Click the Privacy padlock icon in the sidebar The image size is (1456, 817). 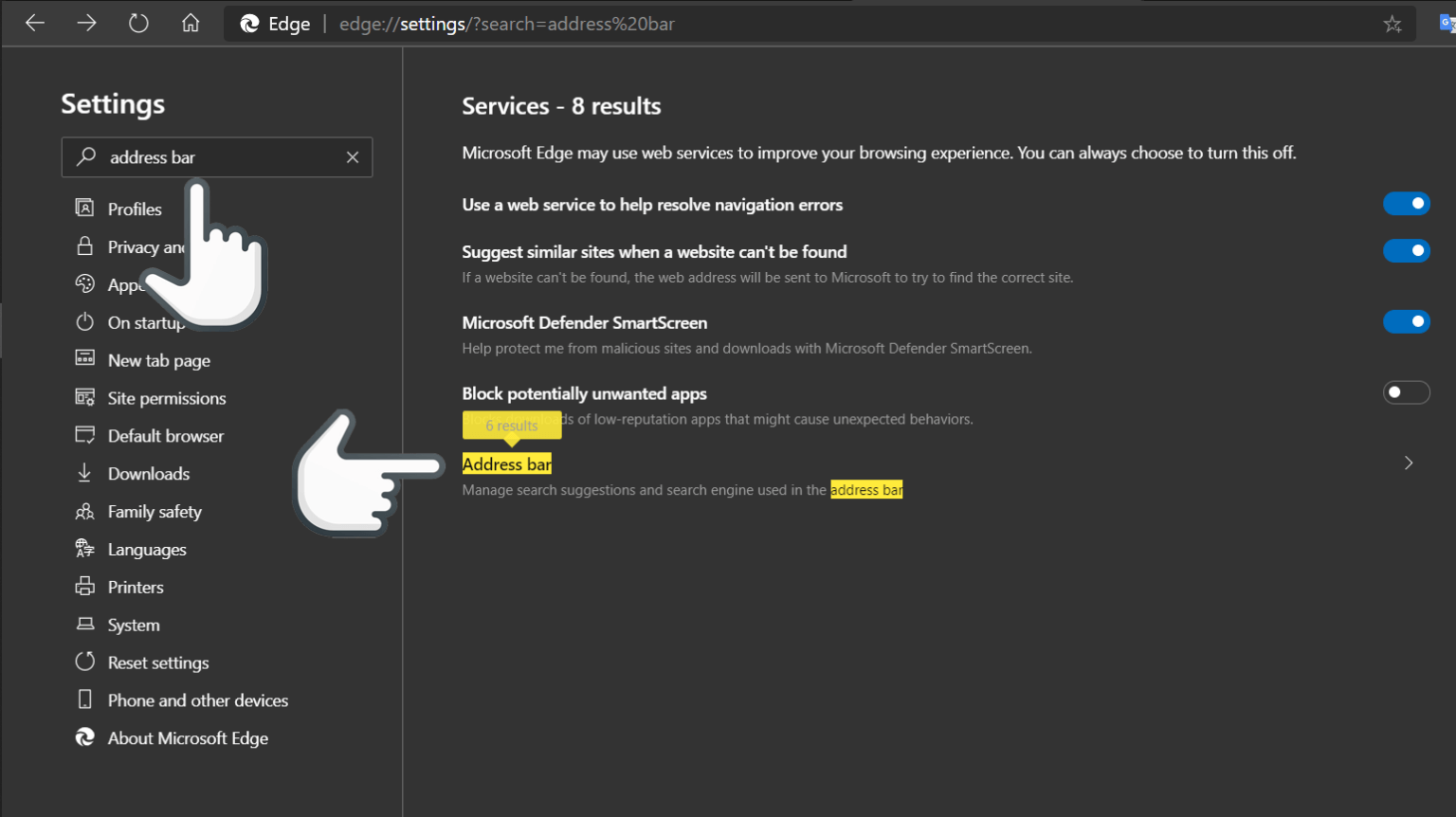point(84,246)
